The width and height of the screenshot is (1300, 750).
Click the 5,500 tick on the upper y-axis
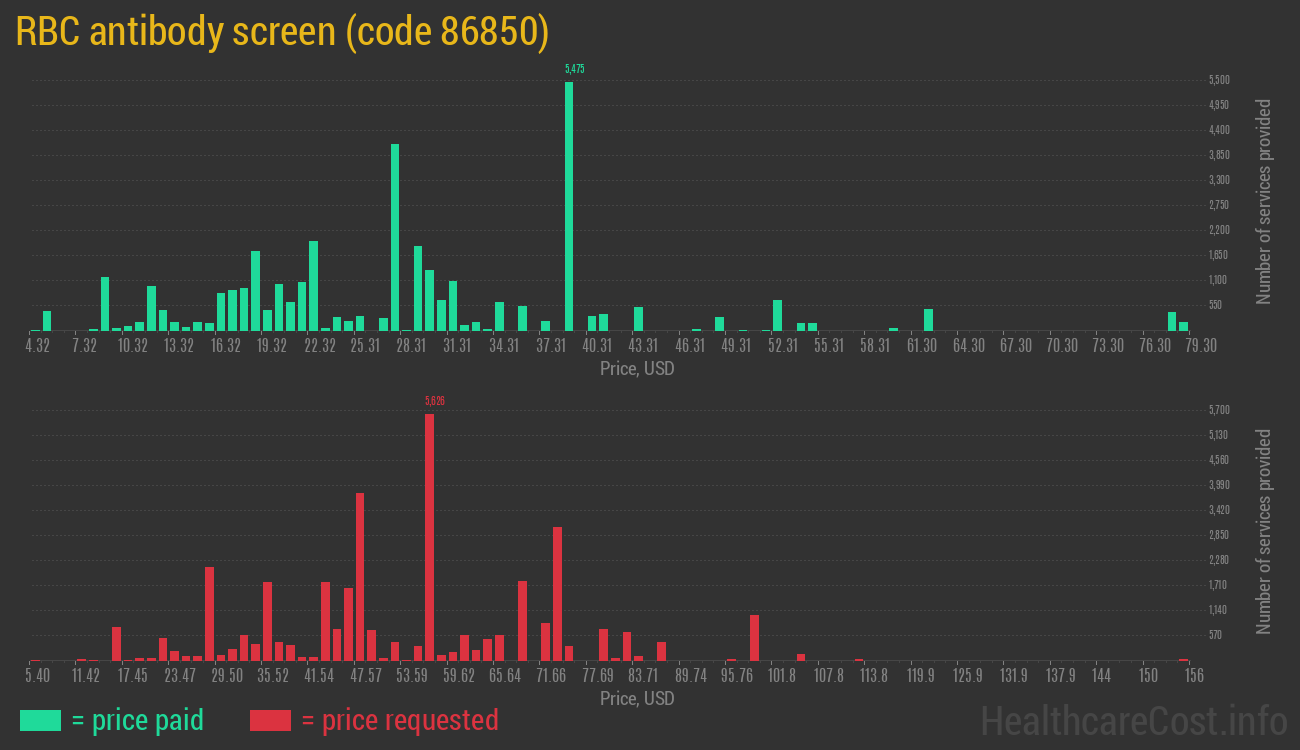tap(1218, 80)
